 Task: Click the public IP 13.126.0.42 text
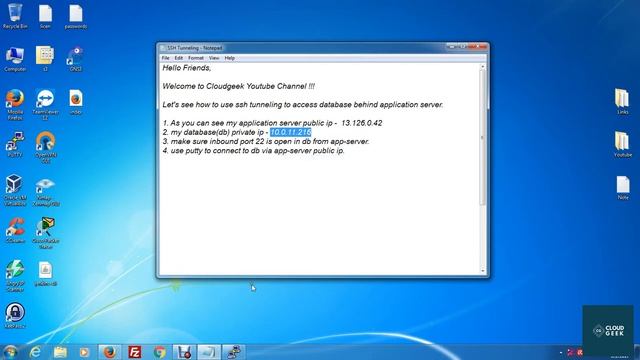coord(362,123)
